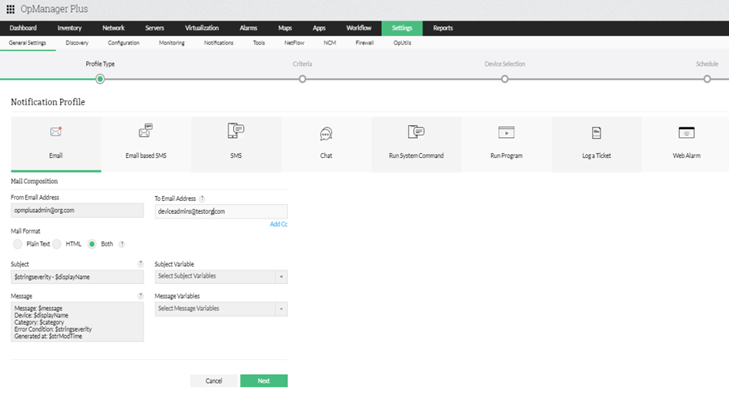Open the Servers menu

[154, 28]
